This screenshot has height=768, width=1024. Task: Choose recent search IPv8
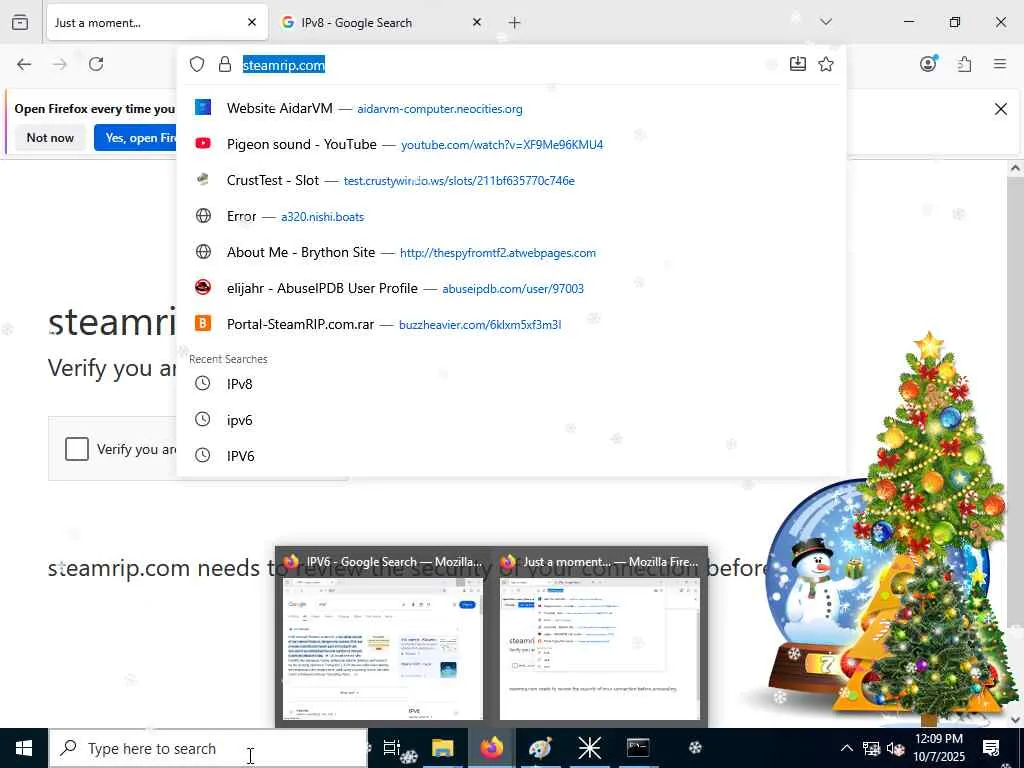coord(511,384)
